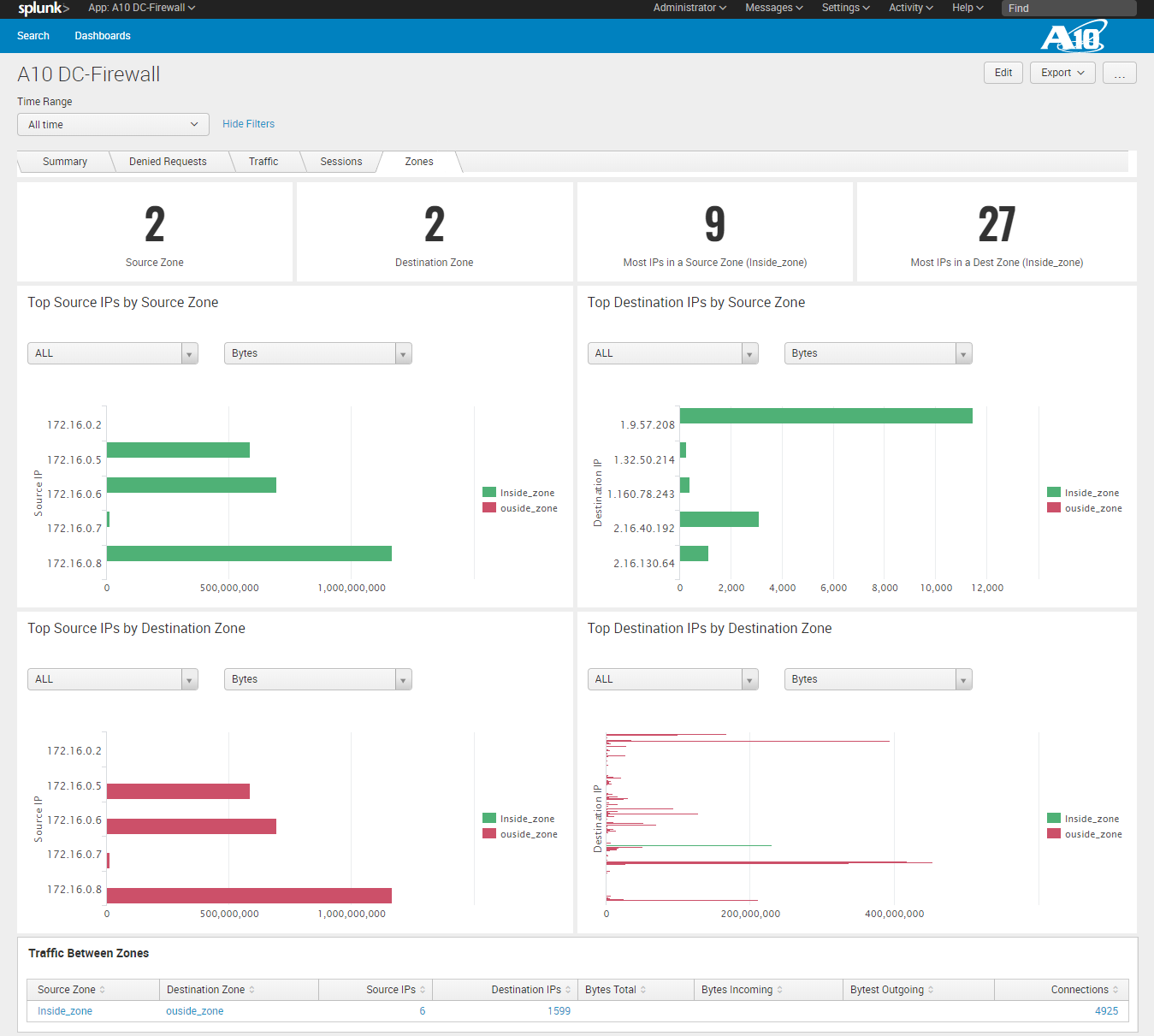Sort by Connections column
The image size is (1154, 1036).
[1085, 990]
